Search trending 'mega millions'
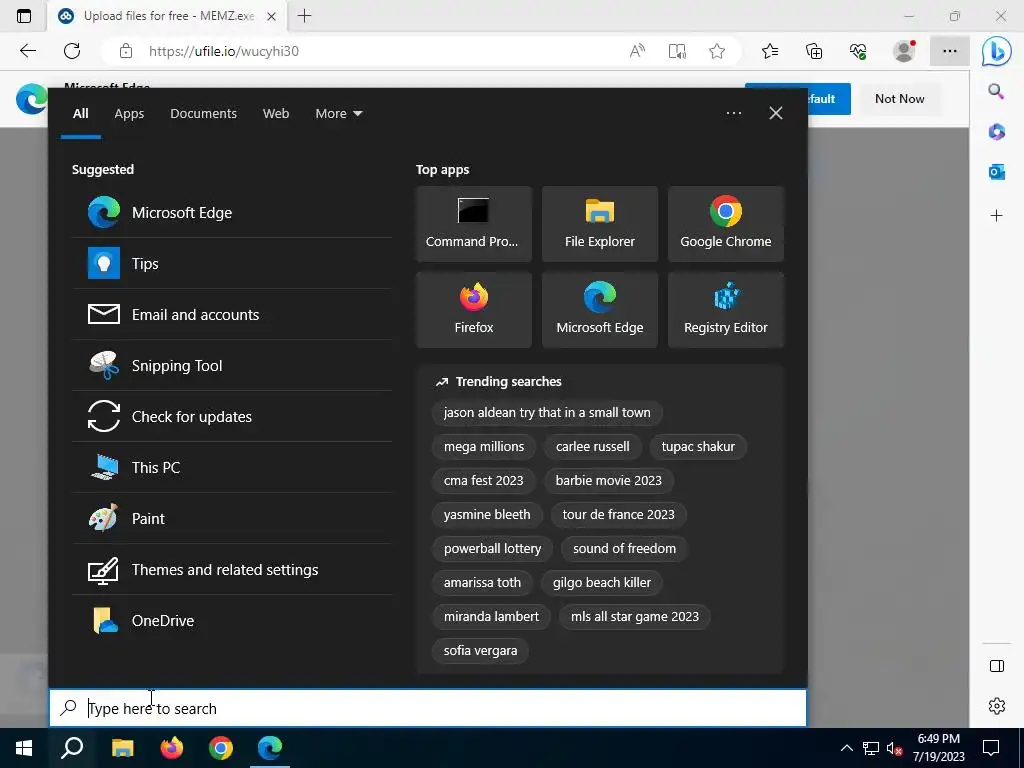Image resolution: width=1024 pixels, height=768 pixels. (x=483, y=447)
